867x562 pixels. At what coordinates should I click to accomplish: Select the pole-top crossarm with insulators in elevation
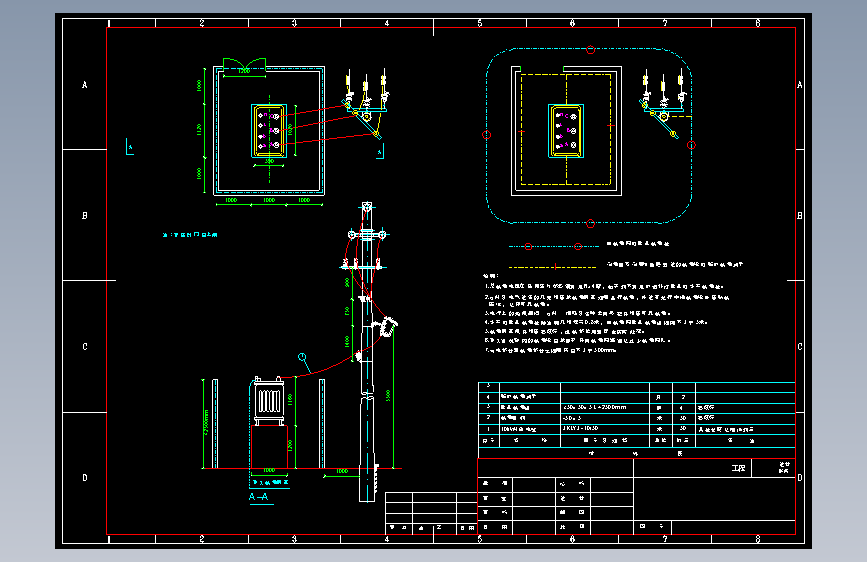point(367,235)
